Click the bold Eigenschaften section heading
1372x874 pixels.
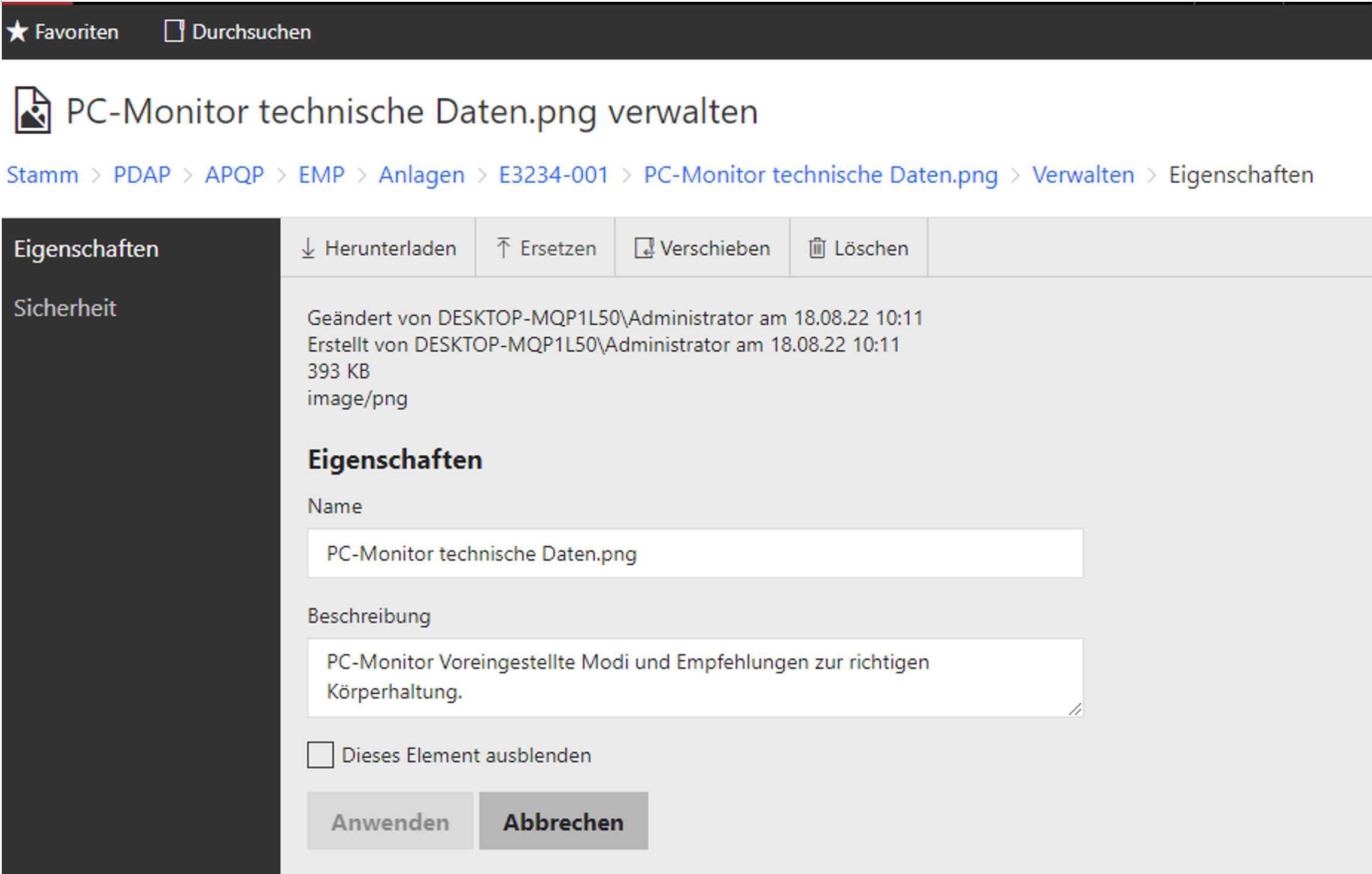click(395, 459)
